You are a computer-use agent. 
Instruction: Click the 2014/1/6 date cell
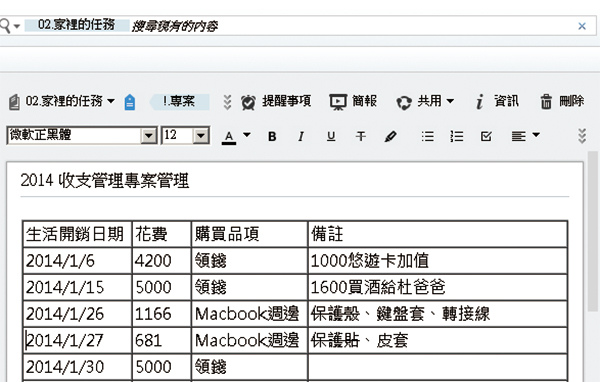coord(77,261)
